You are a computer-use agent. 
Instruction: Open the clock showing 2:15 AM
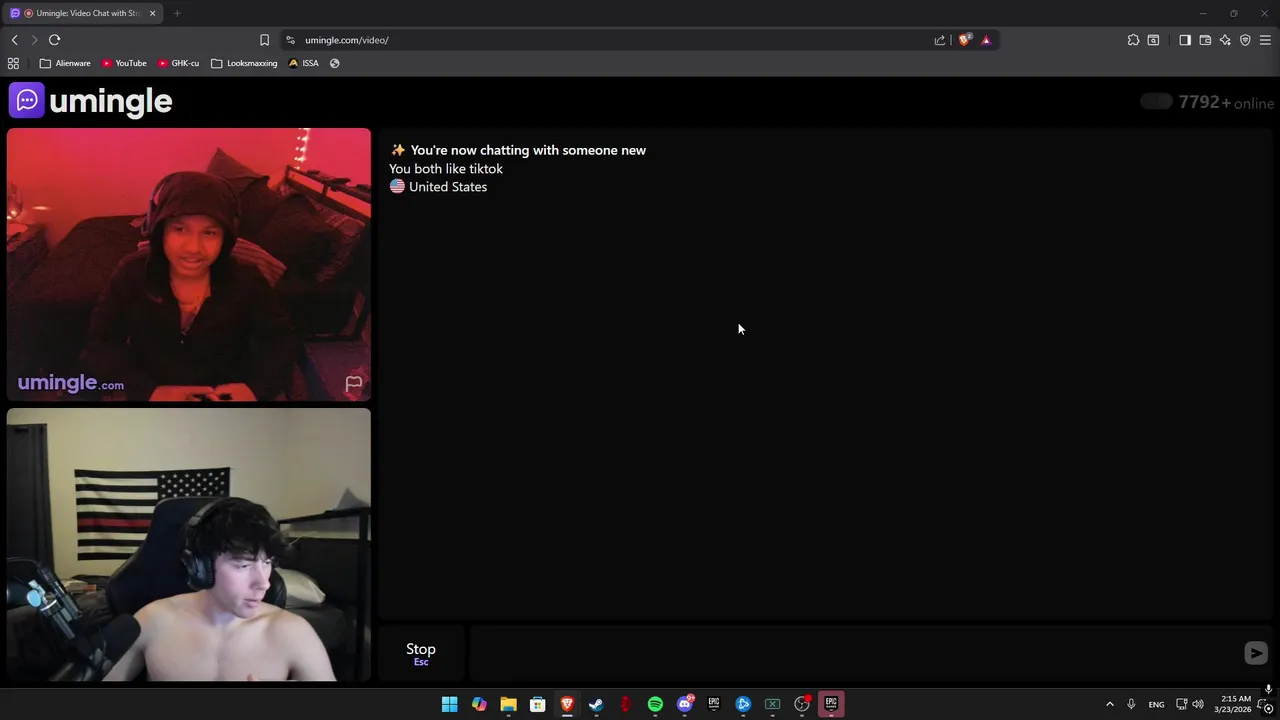[1235, 704]
